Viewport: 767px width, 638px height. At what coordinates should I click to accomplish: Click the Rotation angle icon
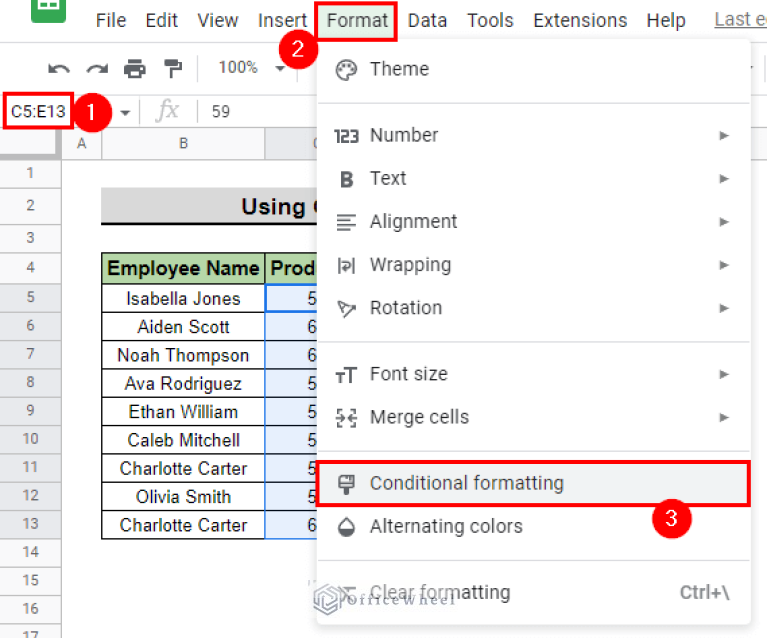click(346, 309)
